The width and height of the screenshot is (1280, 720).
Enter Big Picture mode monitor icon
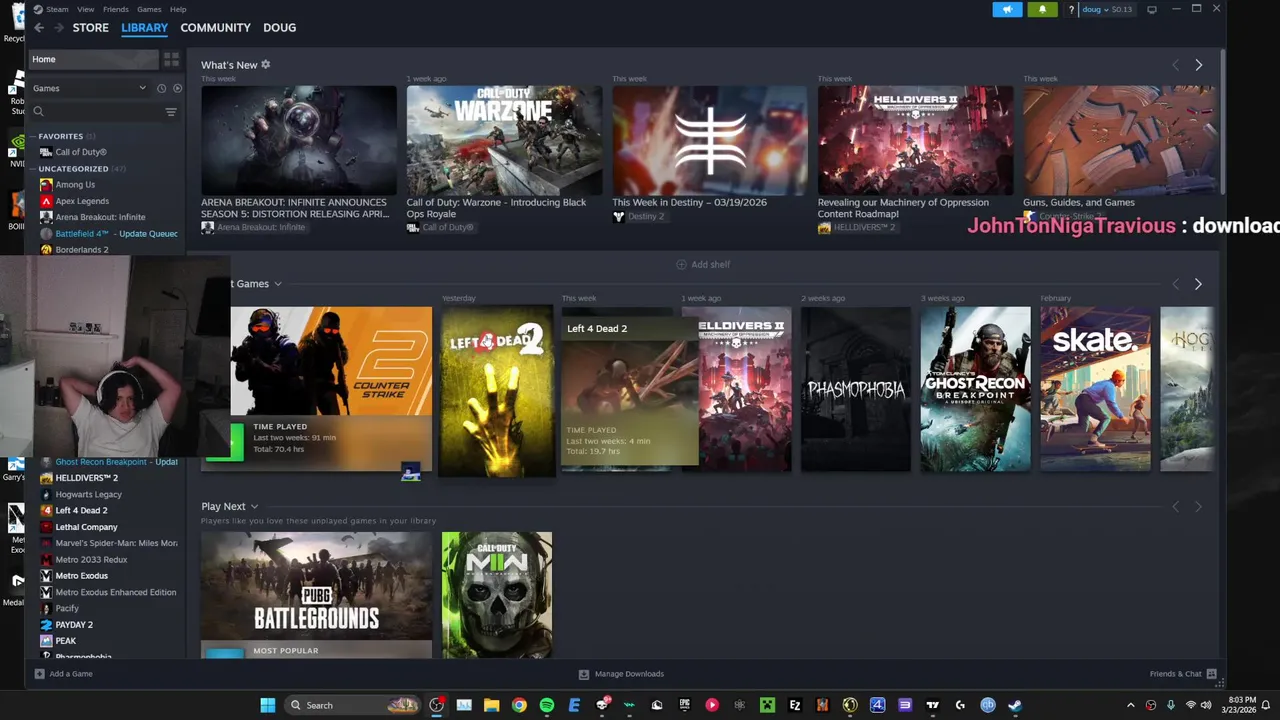[x=1152, y=9]
